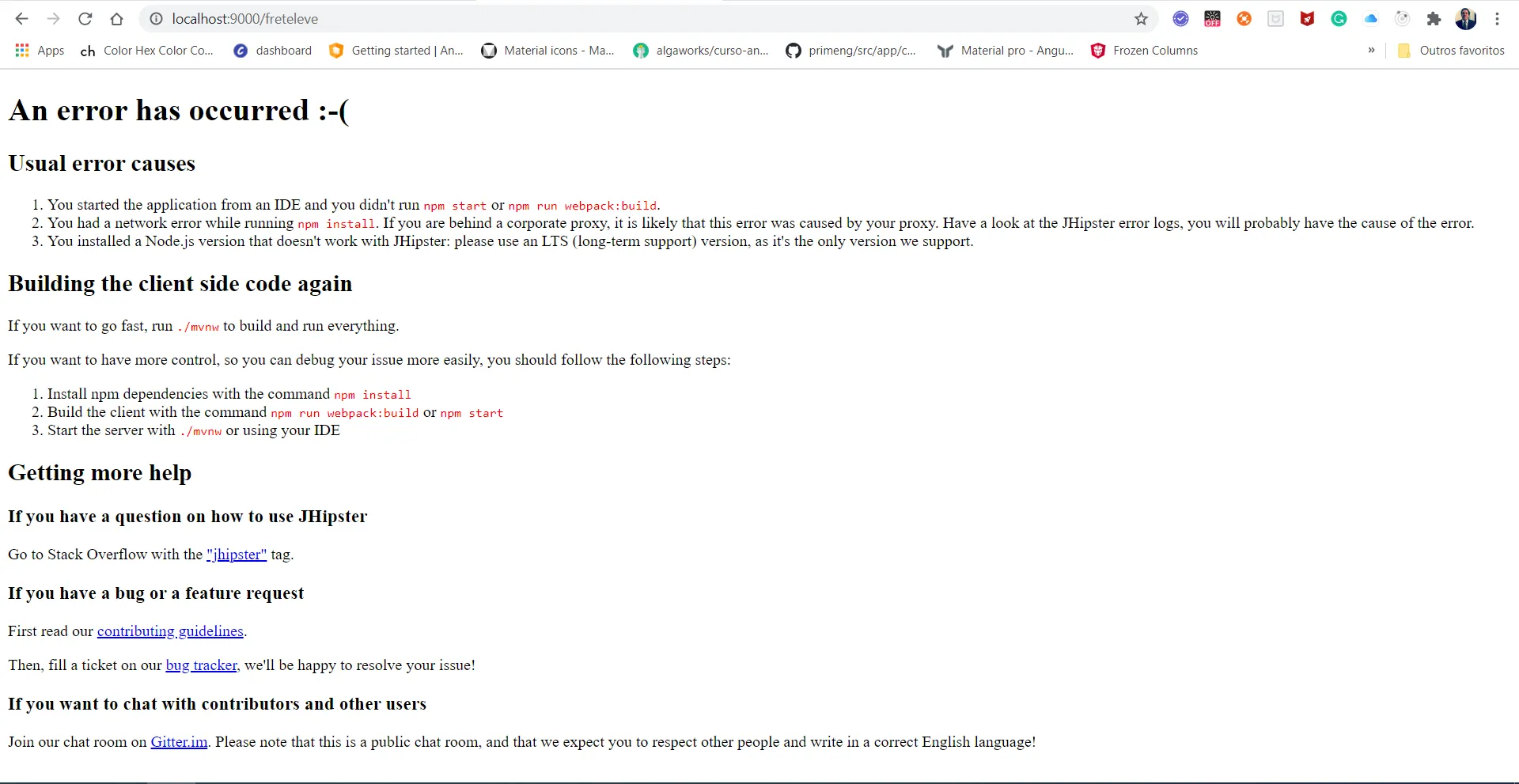
Task: Open the Material pro - Angu... bookmark
Action: coord(1006,51)
